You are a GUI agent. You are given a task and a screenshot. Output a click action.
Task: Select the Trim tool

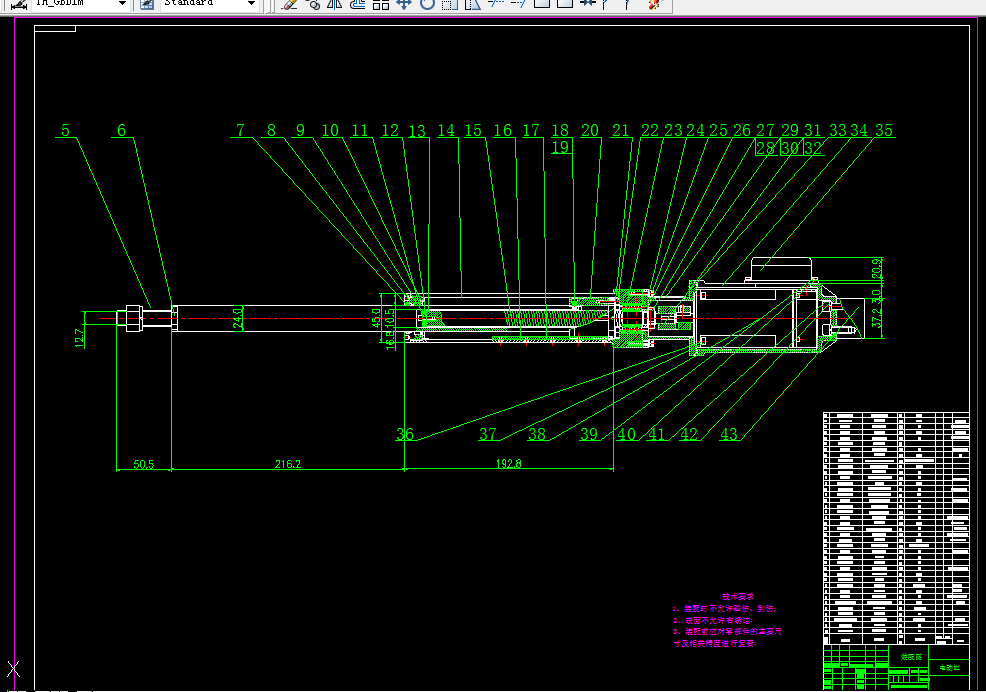[x=496, y=4]
